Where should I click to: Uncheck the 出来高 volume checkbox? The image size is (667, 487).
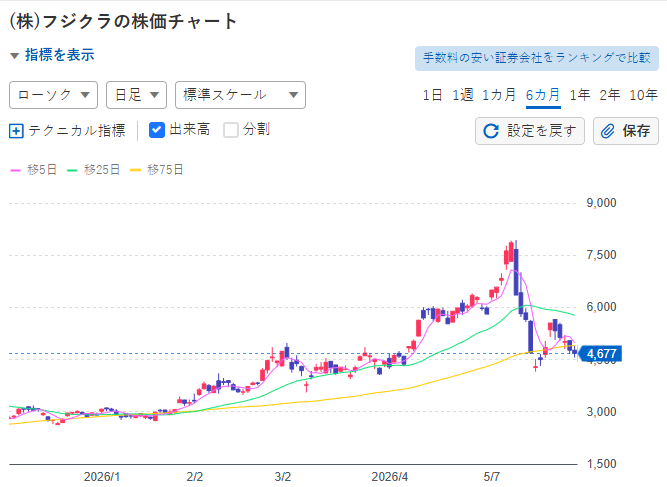[157, 130]
